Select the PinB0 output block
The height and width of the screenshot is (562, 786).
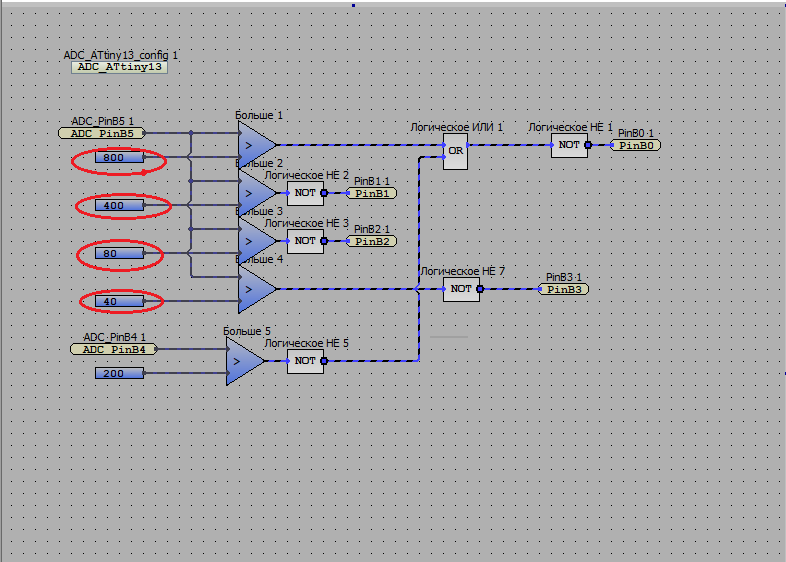pyautogui.click(x=636, y=145)
